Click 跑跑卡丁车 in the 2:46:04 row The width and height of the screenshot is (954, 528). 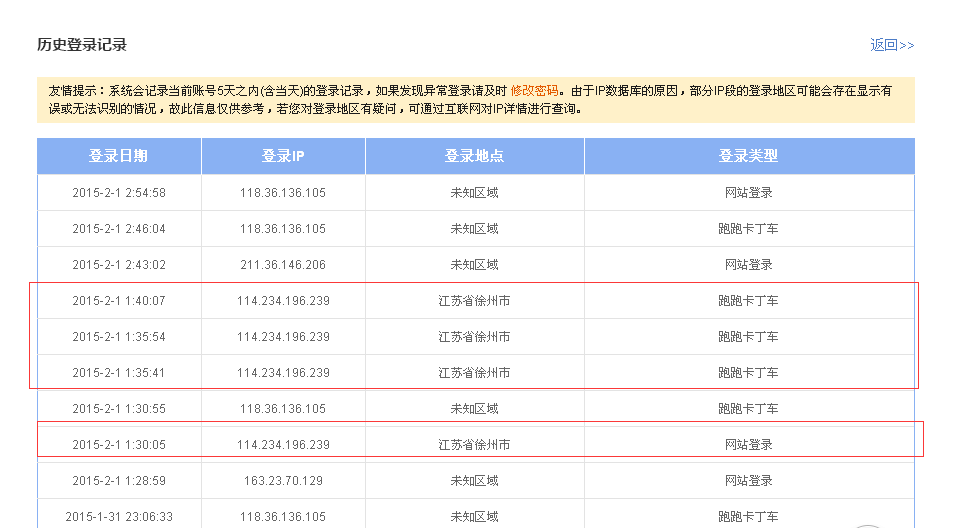click(x=749, y=229)
